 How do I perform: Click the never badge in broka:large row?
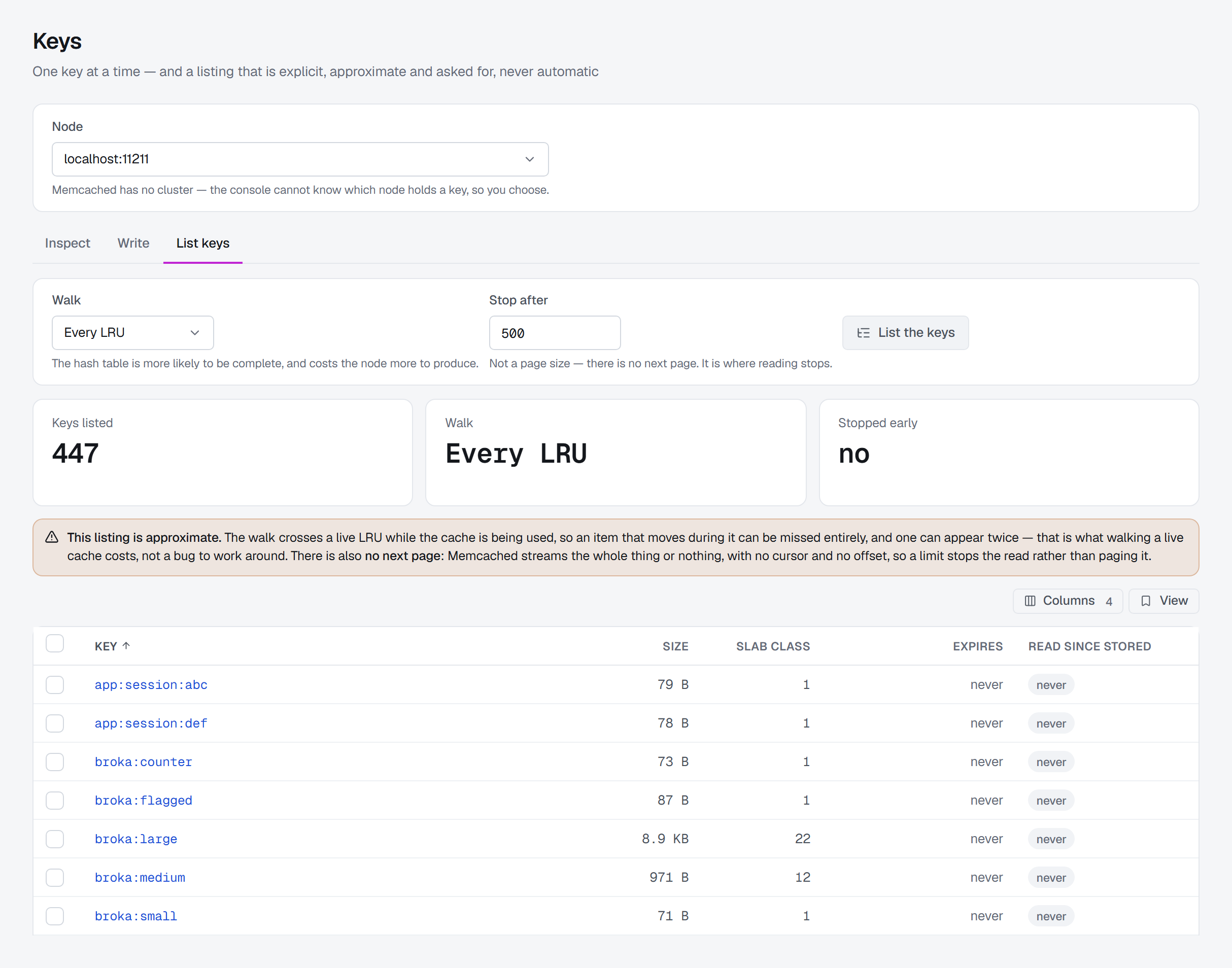point(1051,839)
